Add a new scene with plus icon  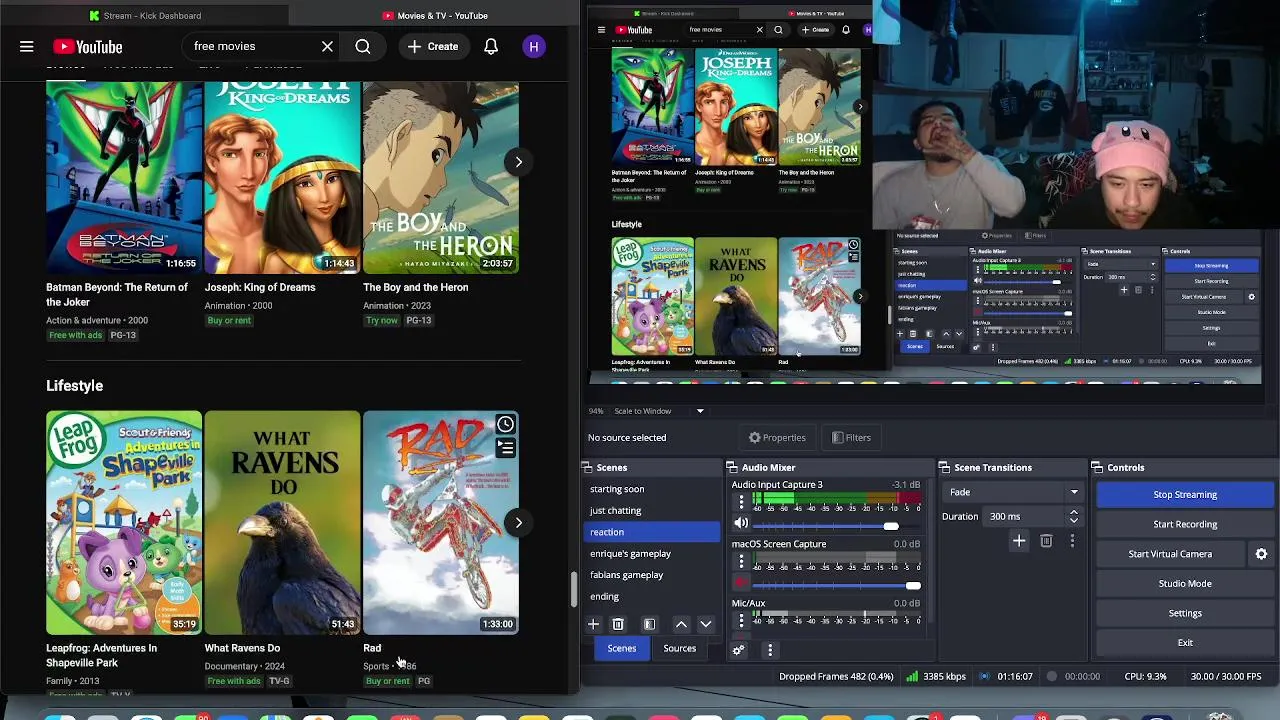coord(593,624)
